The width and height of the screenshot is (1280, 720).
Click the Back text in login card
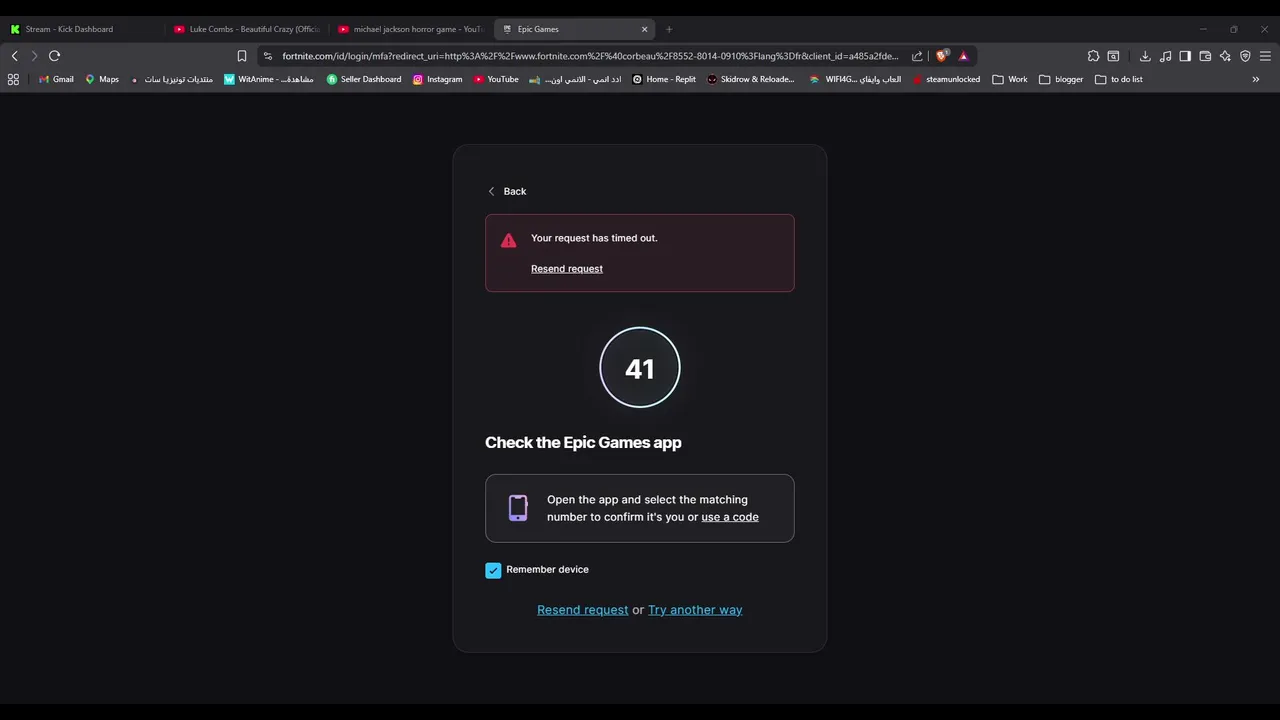(515, 191)
